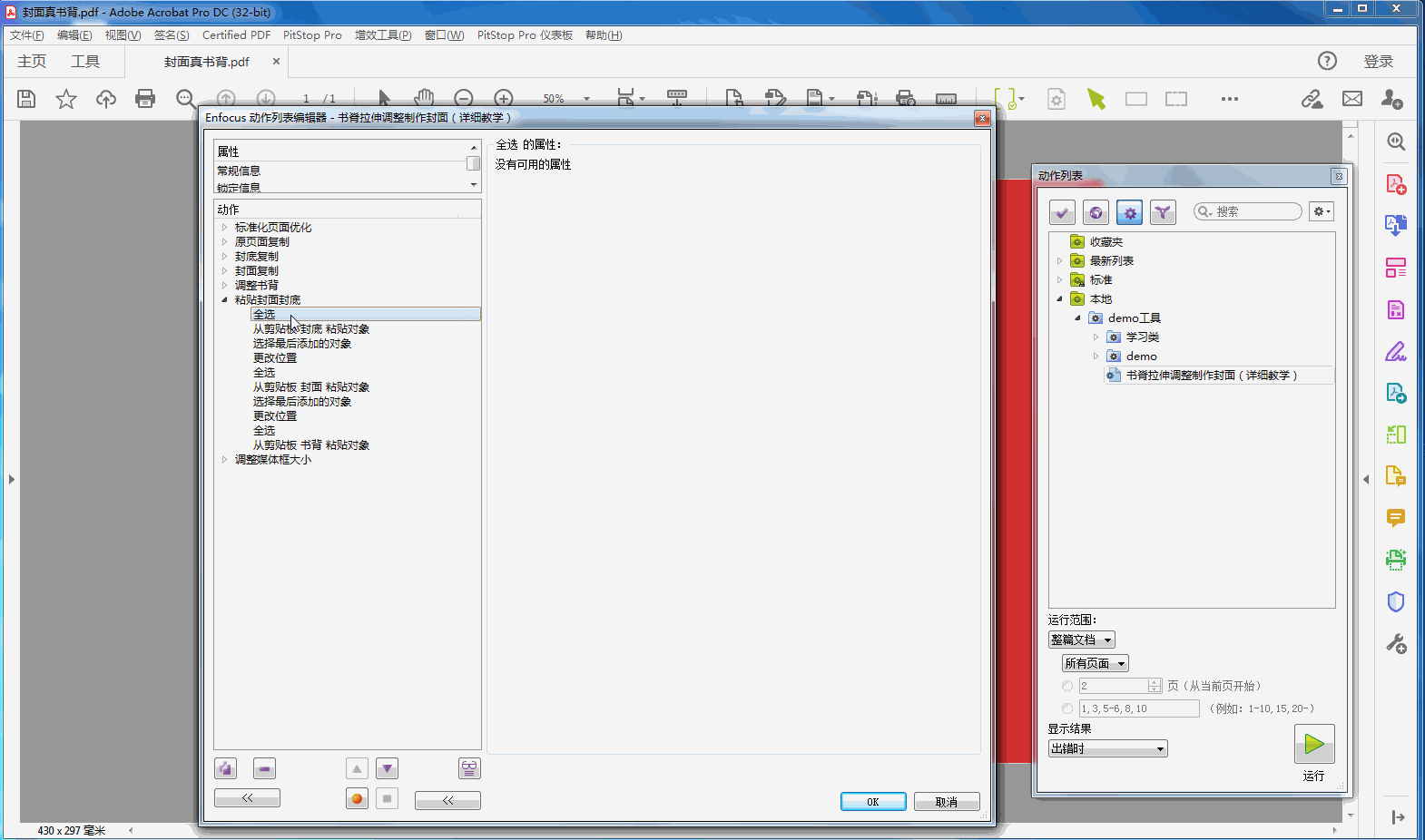1425x840 pixels.
Task: Click the More Tools wrench icon in sidebar
Action: (1396, 644)
